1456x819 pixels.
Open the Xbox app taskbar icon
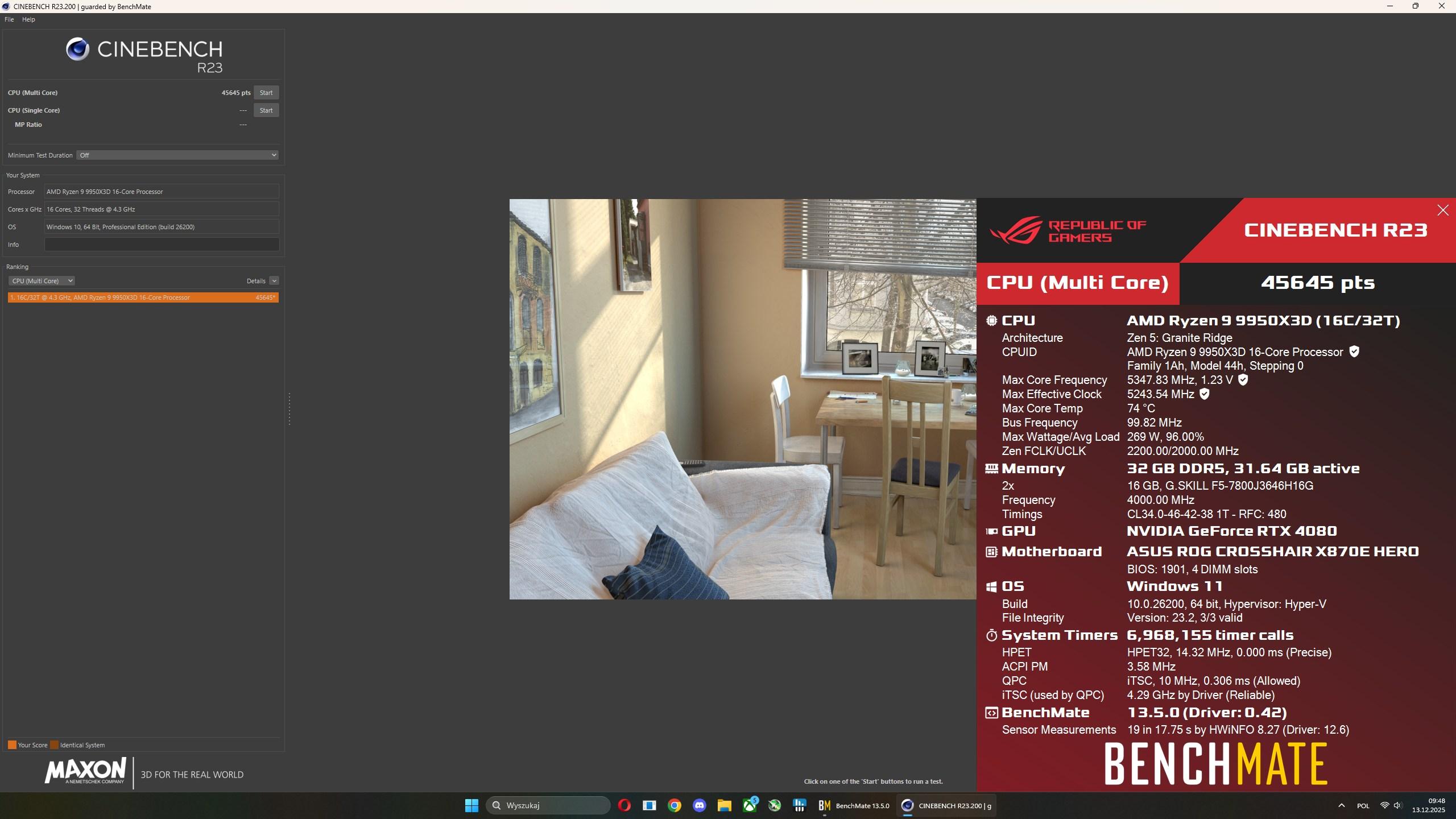click(750, 805)
